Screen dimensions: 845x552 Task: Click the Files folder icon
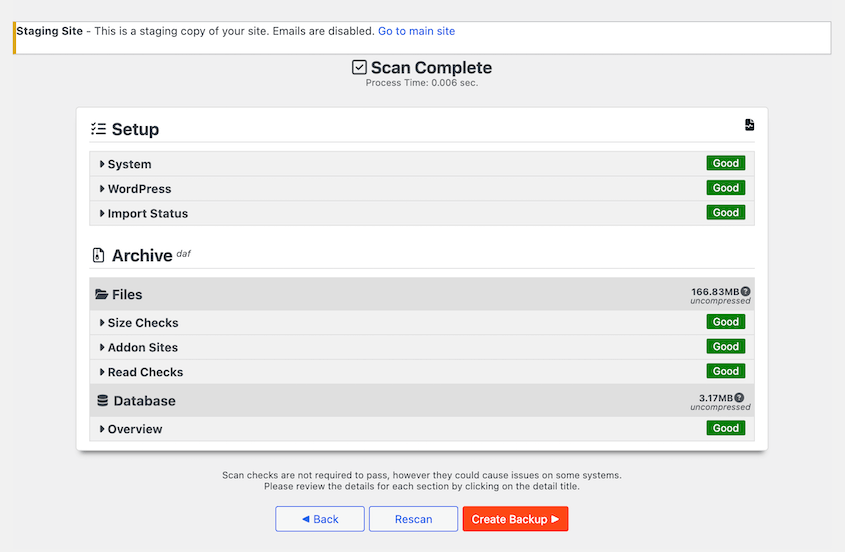[101, 295]
